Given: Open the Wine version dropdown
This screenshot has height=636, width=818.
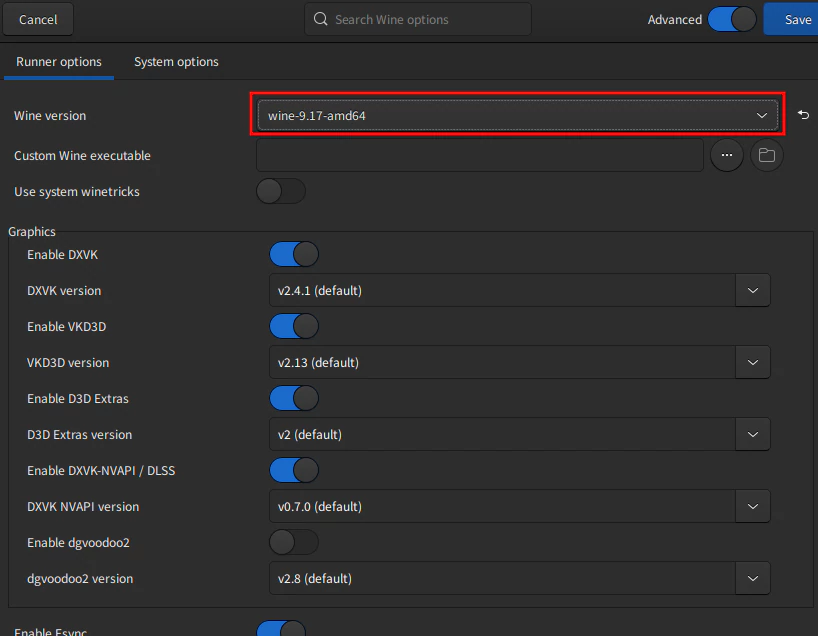Looking at the screenshot, I should tap(517, 116).
